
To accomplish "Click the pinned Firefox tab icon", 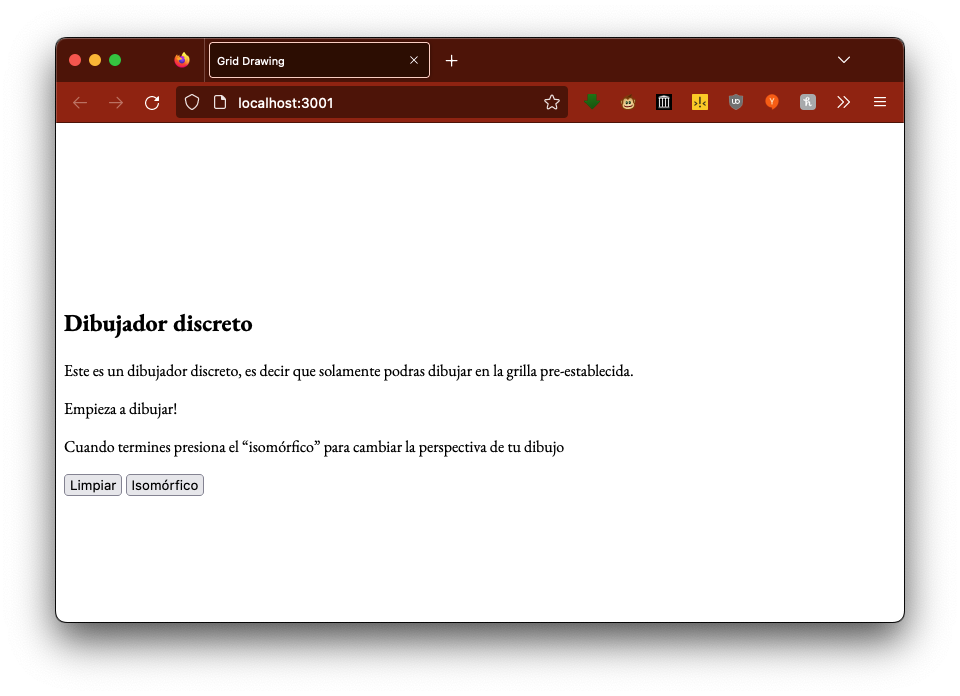I will (x=181, y=60).
